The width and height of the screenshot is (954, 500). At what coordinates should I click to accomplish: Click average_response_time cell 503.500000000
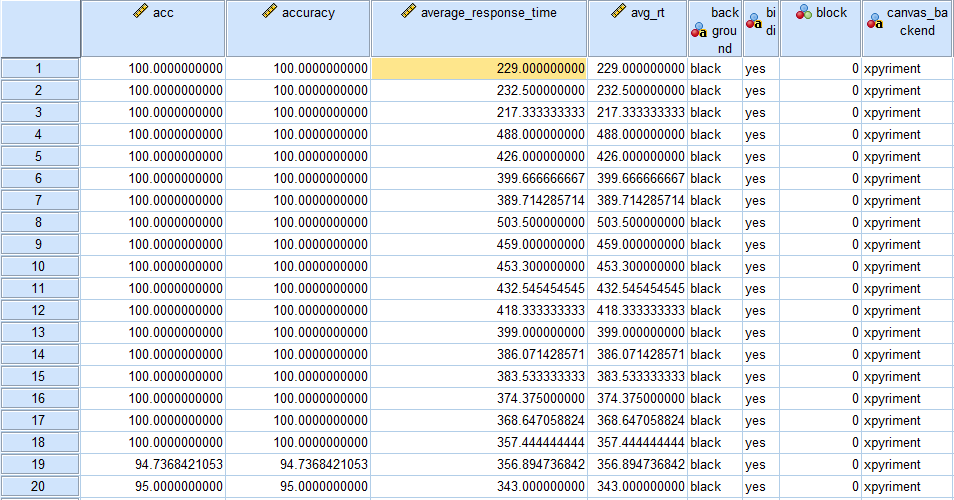479,222
